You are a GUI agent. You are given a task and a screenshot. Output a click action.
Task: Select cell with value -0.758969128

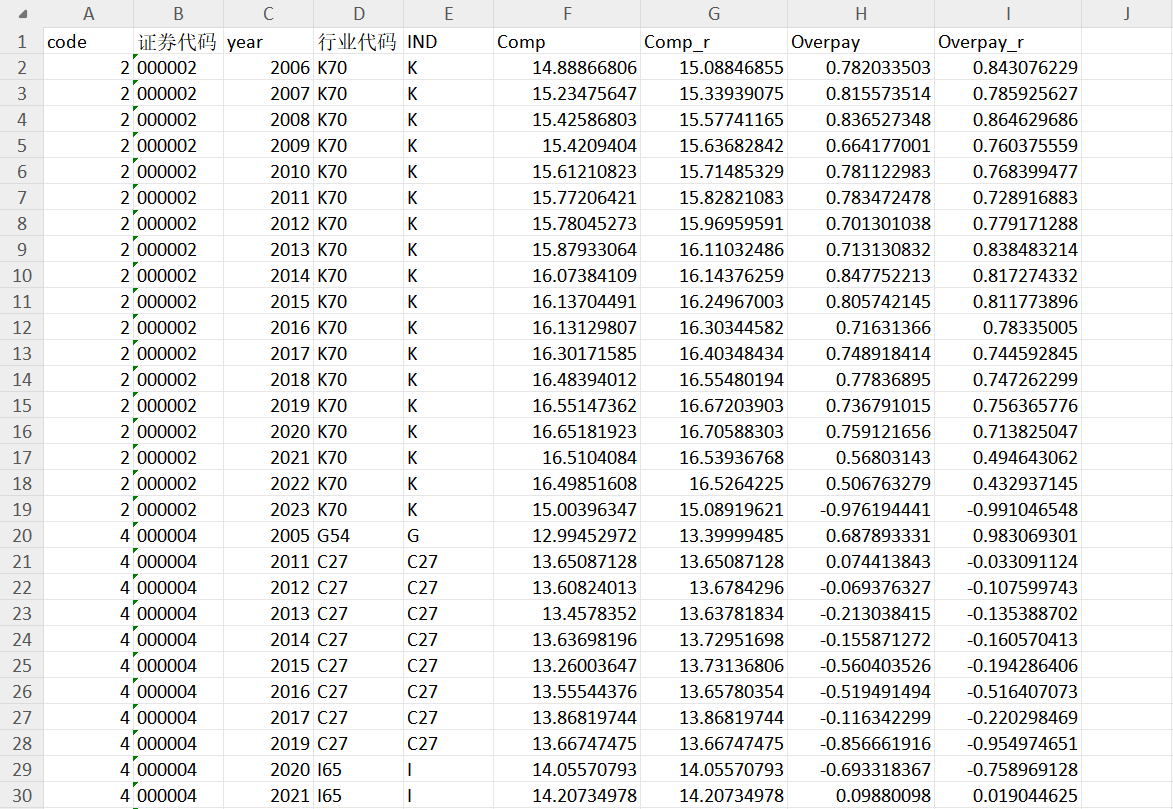pos(1008,770)
